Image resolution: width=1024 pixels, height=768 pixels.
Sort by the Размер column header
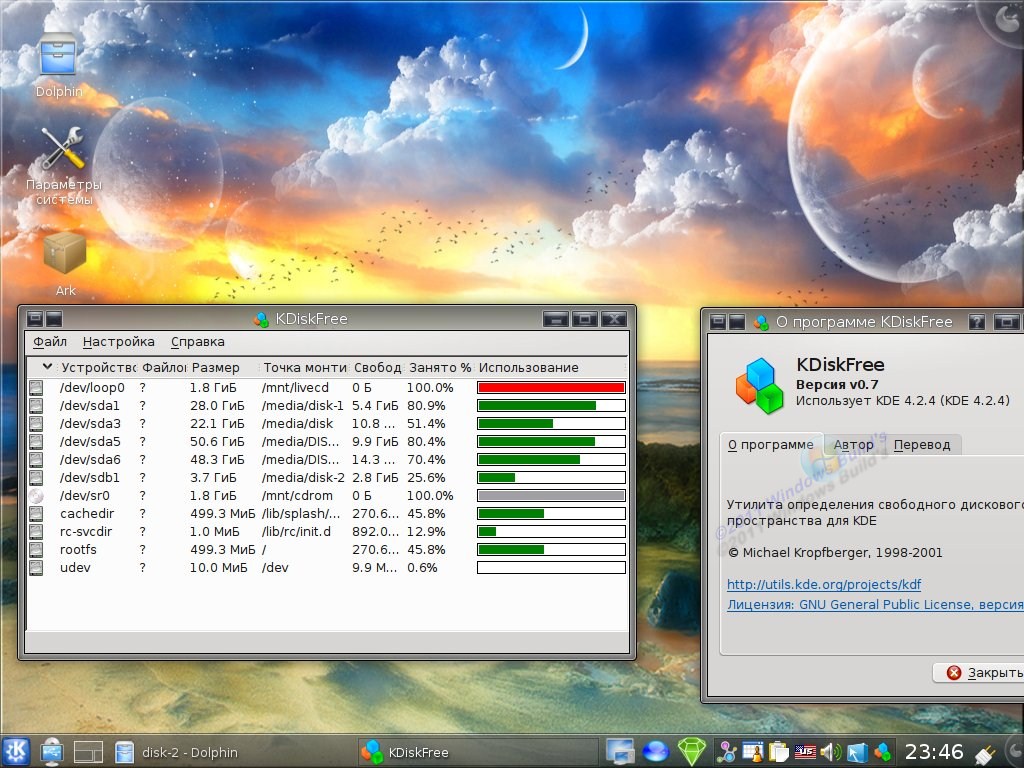pyautogui.click(x=222, y=367)
